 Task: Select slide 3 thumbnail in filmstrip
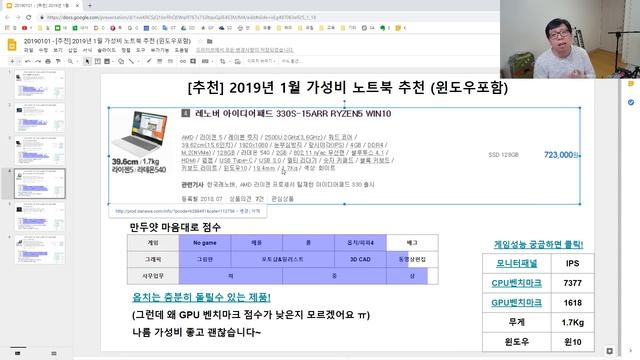click(40, 151)
